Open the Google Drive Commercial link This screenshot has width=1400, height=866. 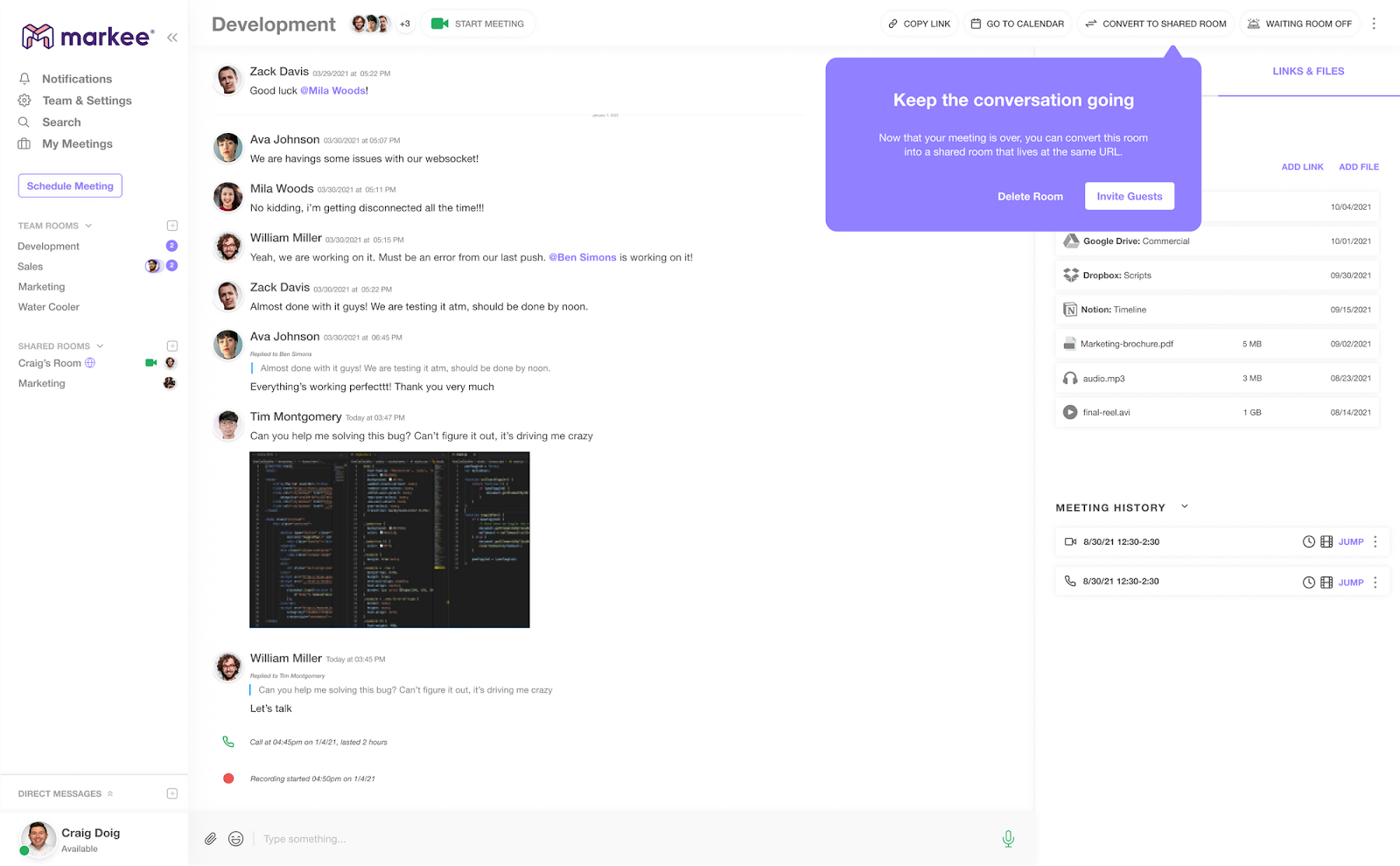click(1217, 241)
